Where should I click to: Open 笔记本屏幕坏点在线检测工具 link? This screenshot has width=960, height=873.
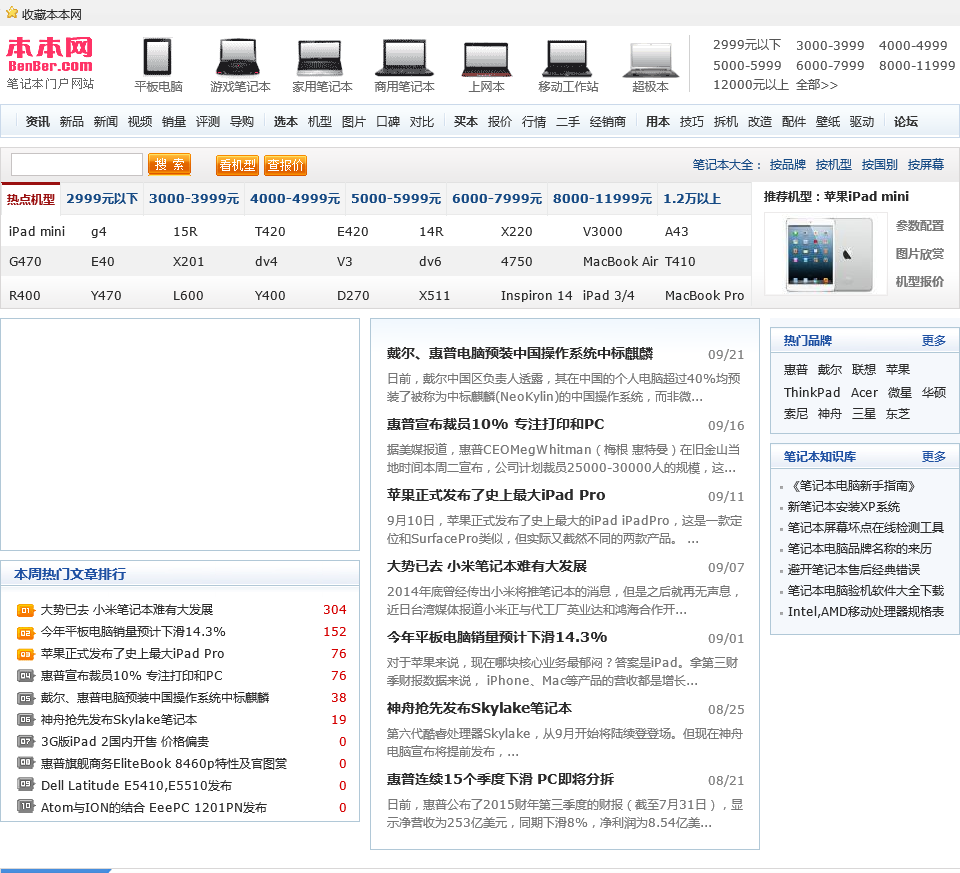[866, 528]
